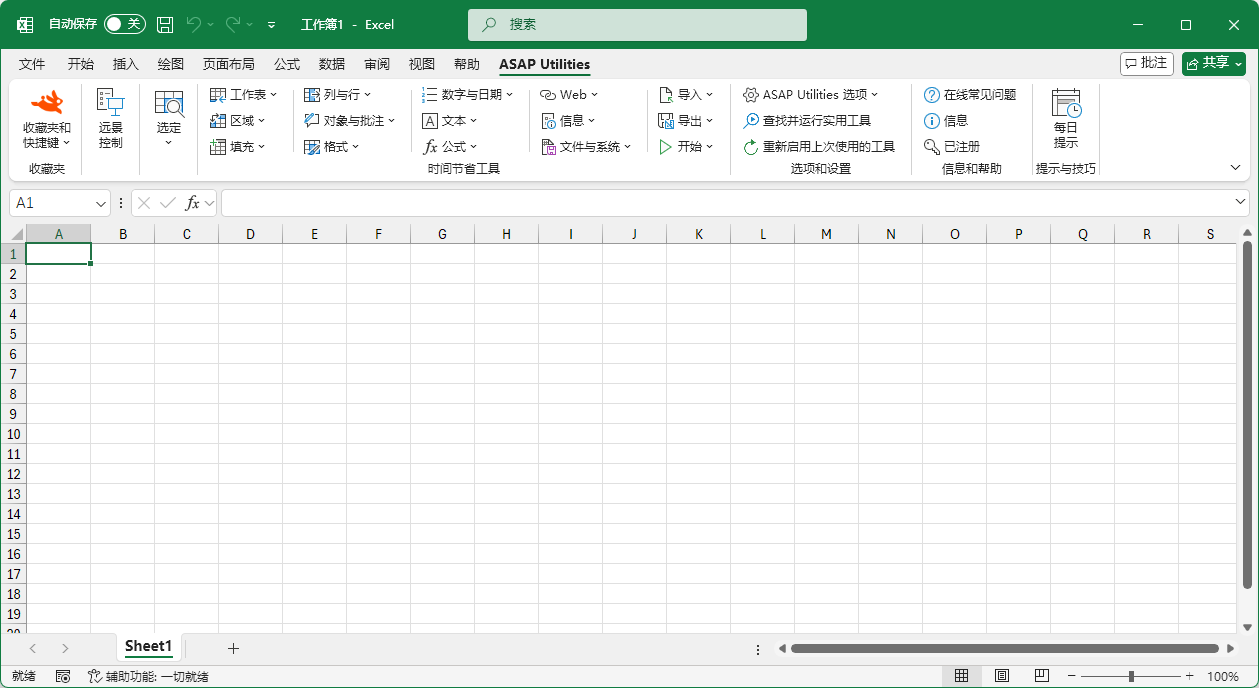Open the 导出 export menu
This screenshot has height=688, width=1259.
point(685,121)
